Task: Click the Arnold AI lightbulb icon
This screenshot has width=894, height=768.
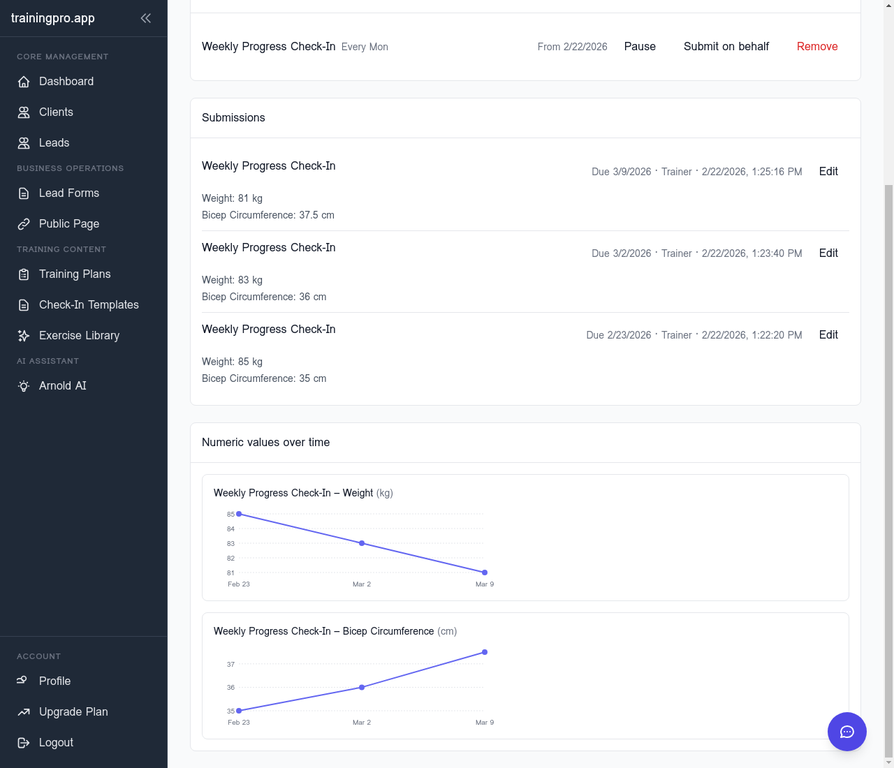Action: 24,386
